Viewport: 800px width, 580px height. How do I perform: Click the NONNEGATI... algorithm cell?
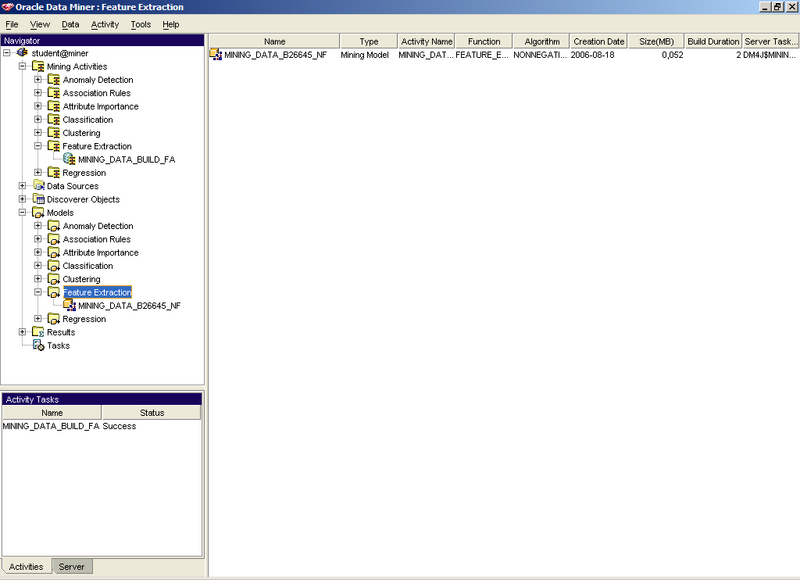pyautogui.click(x=540, y=55)
